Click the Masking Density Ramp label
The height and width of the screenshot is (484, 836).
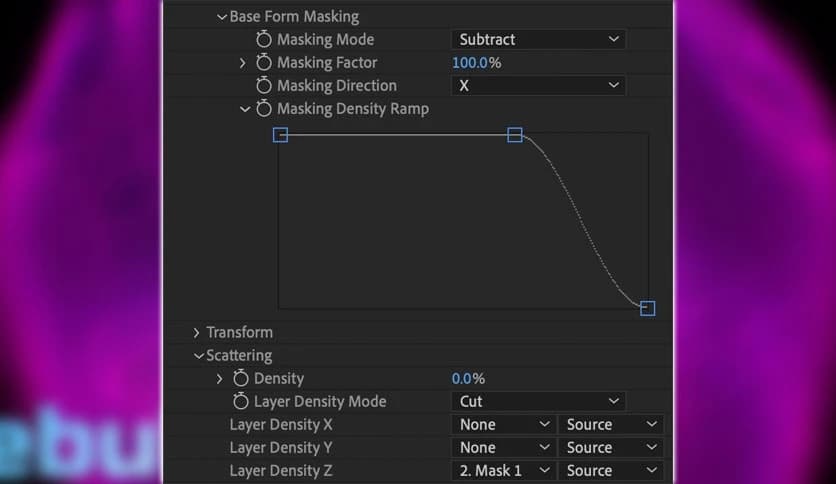[353, 109]
